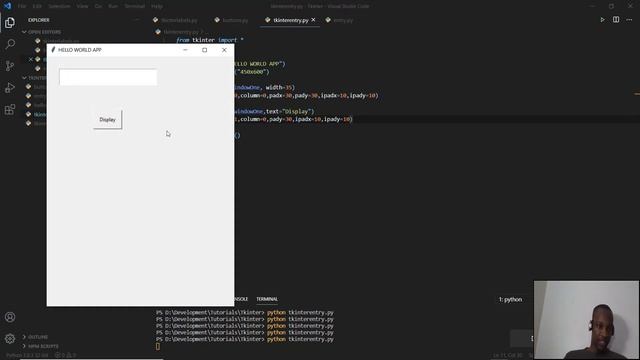Screen dimensions: 640x360
Task: Open the View menu
Action: (x=82, y=6)
